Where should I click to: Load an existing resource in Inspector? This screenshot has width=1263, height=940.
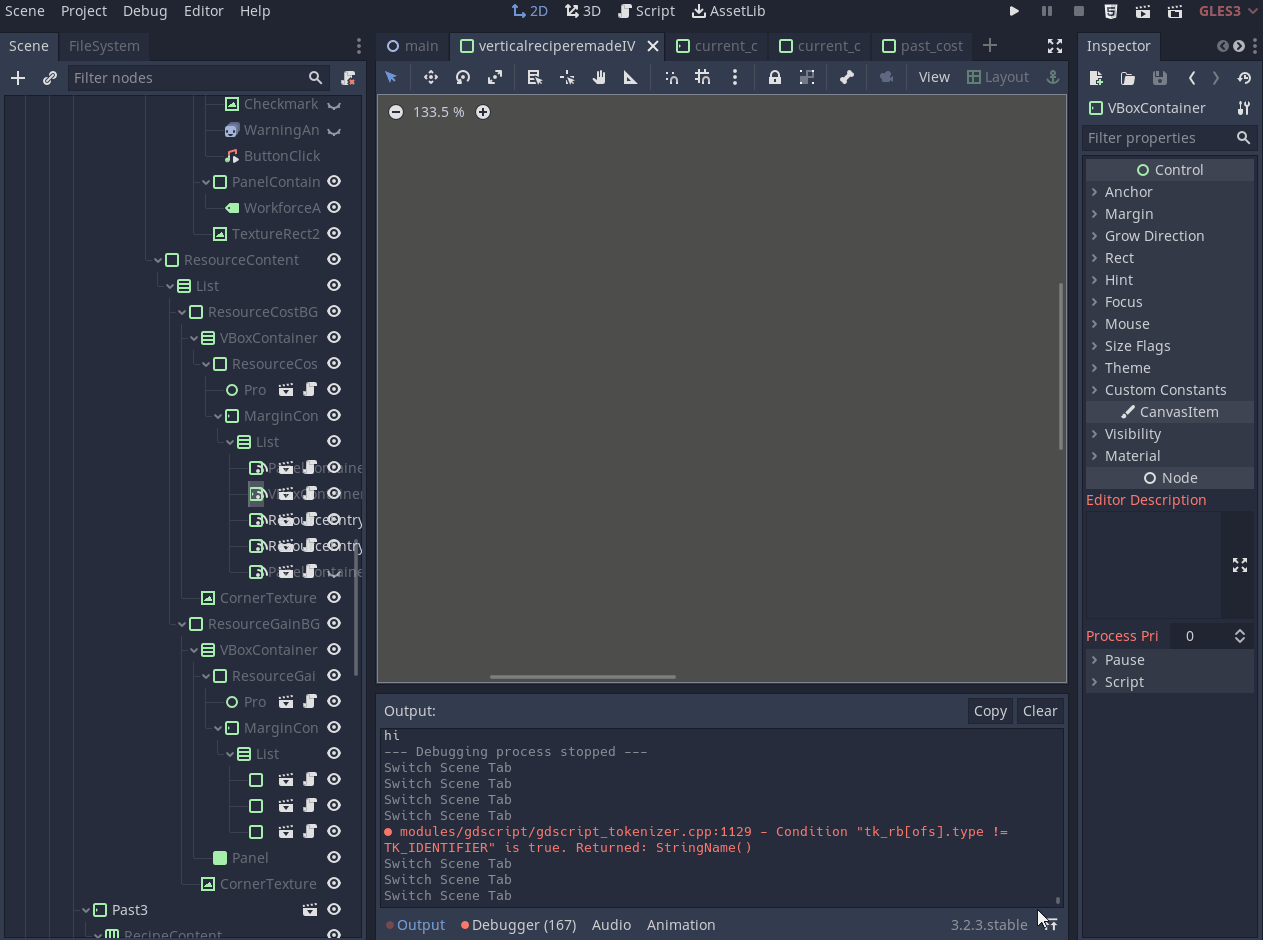pyautogui.click(x=1128, y=78)
